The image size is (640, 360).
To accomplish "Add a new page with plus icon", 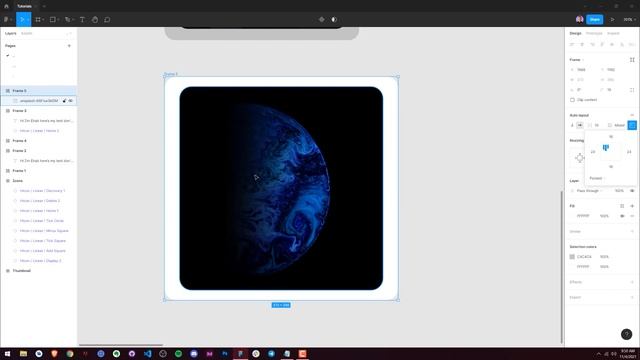I will 69,46.
